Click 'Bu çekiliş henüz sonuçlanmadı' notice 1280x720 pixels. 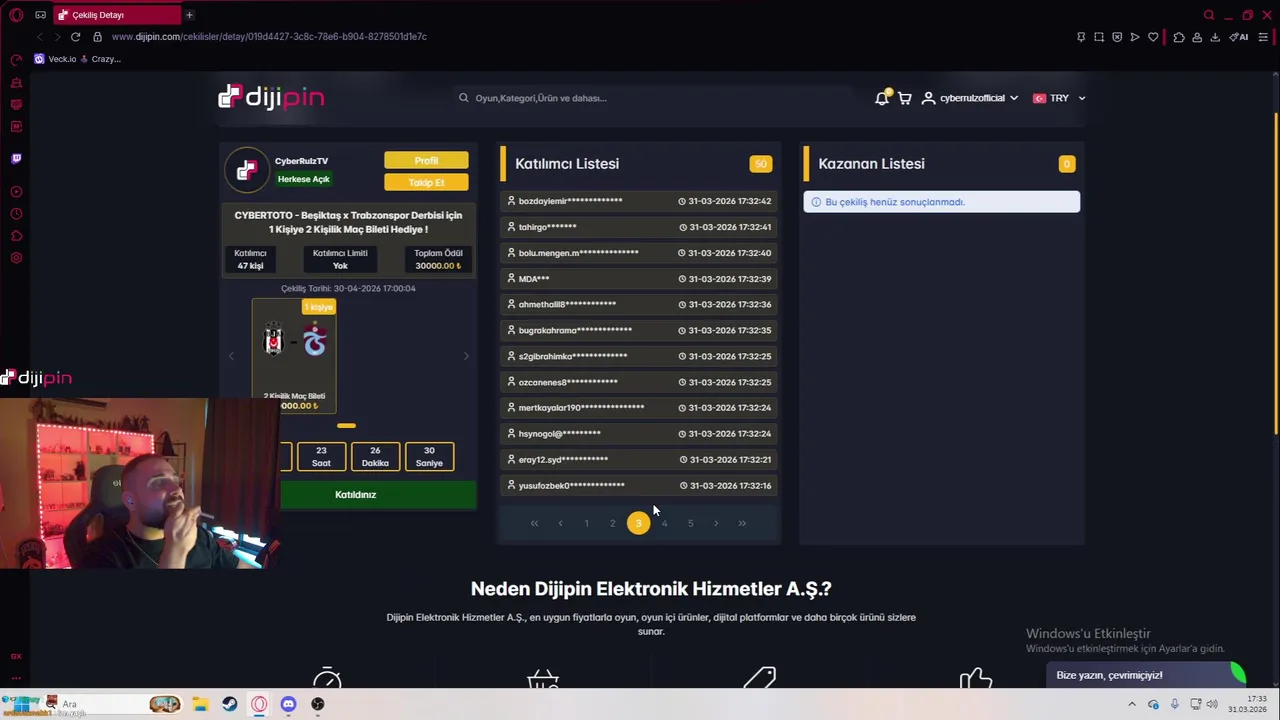[941, 202]
